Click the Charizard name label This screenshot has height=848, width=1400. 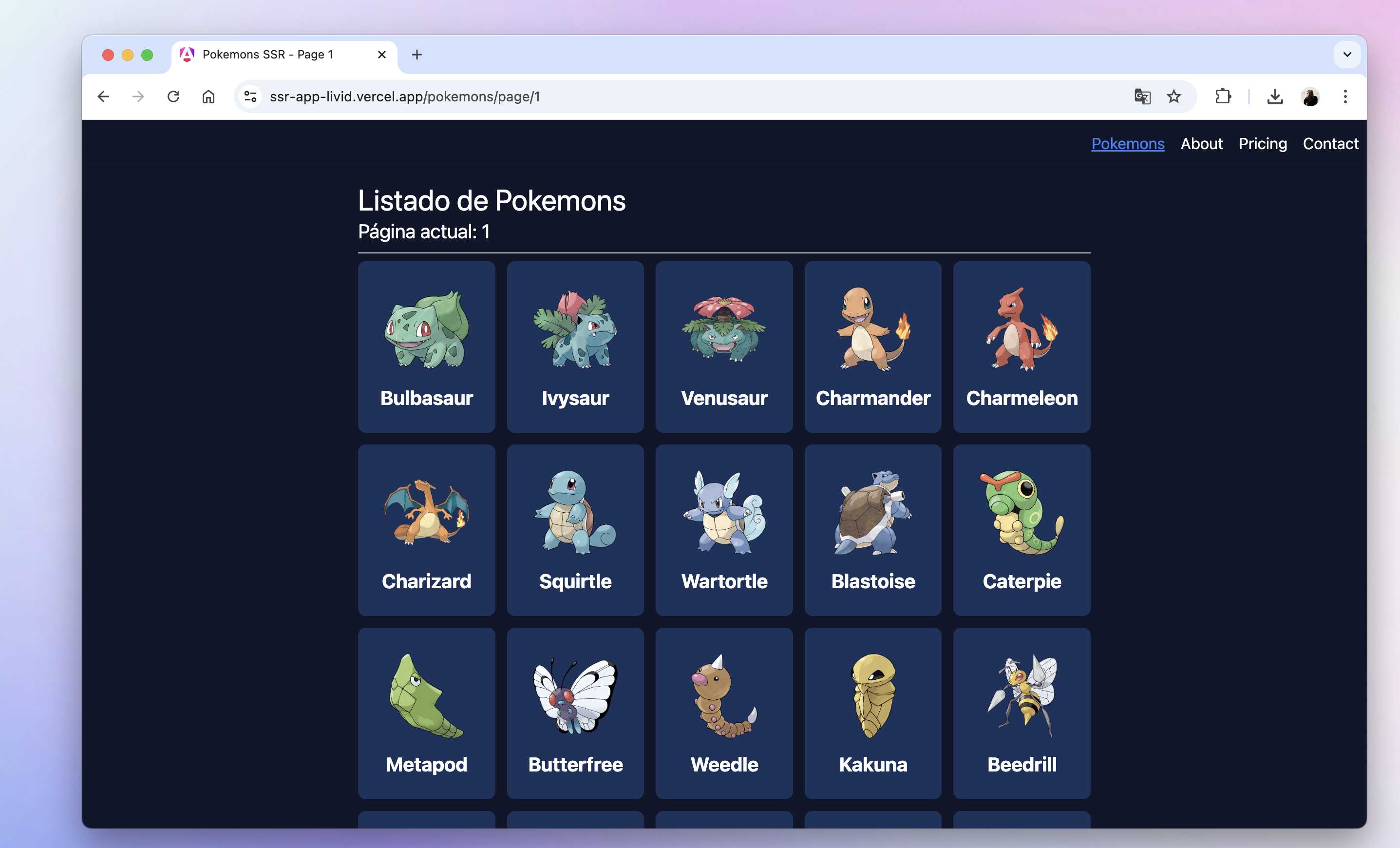point(426,581)
